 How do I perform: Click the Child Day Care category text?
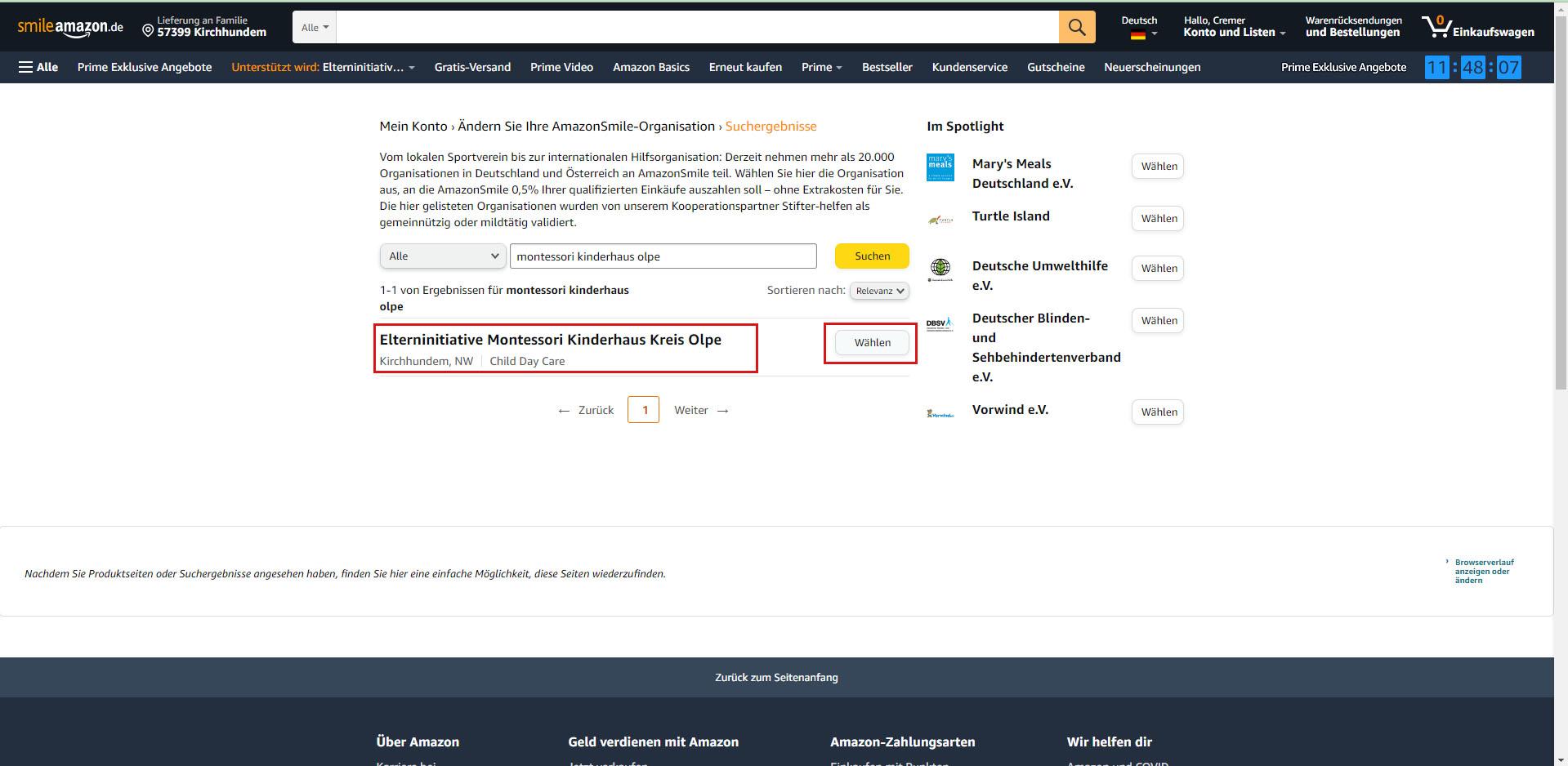coord(527,361)
